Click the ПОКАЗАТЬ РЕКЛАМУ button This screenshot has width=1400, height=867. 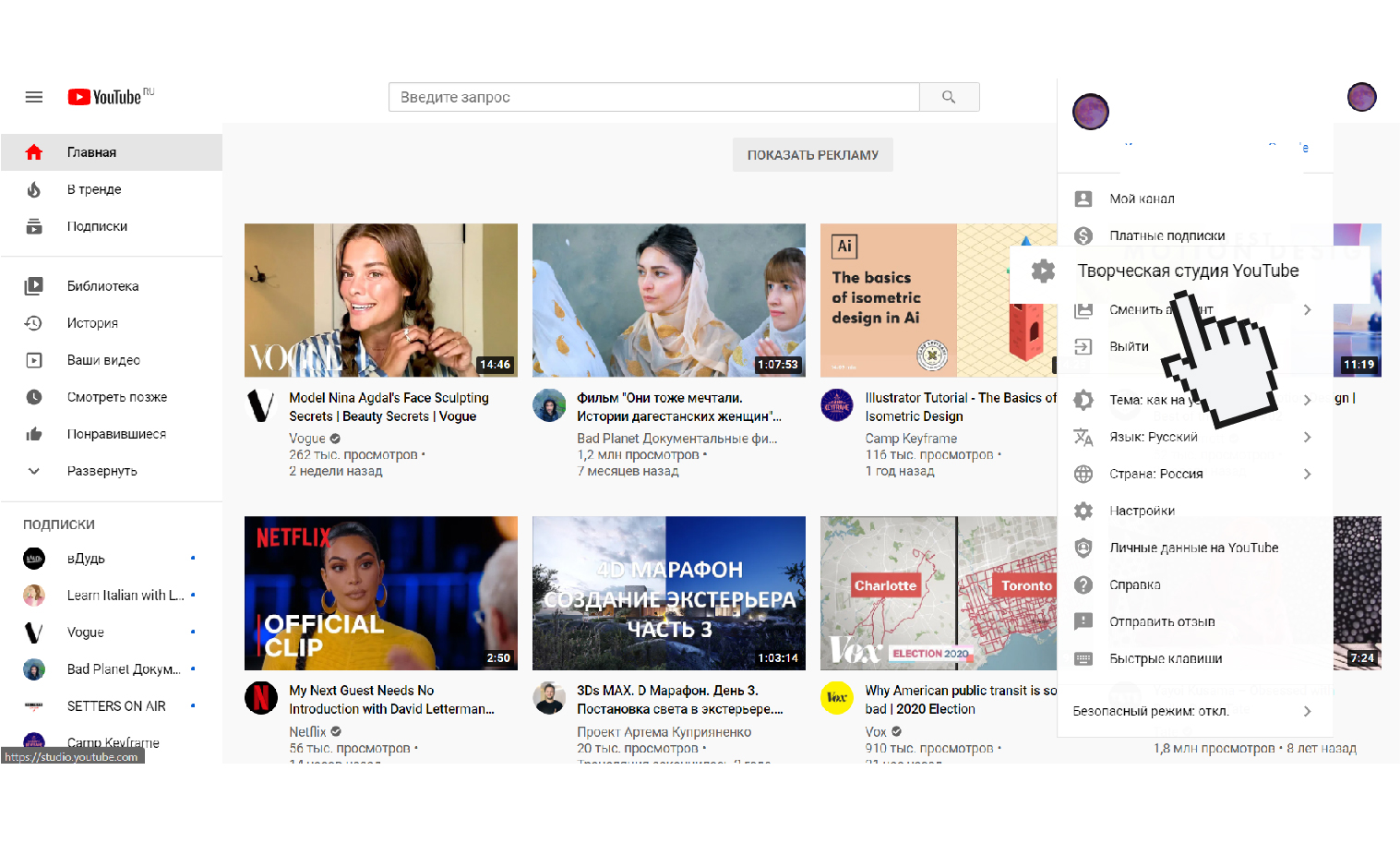pyautogui.click(x=812, y=155)
